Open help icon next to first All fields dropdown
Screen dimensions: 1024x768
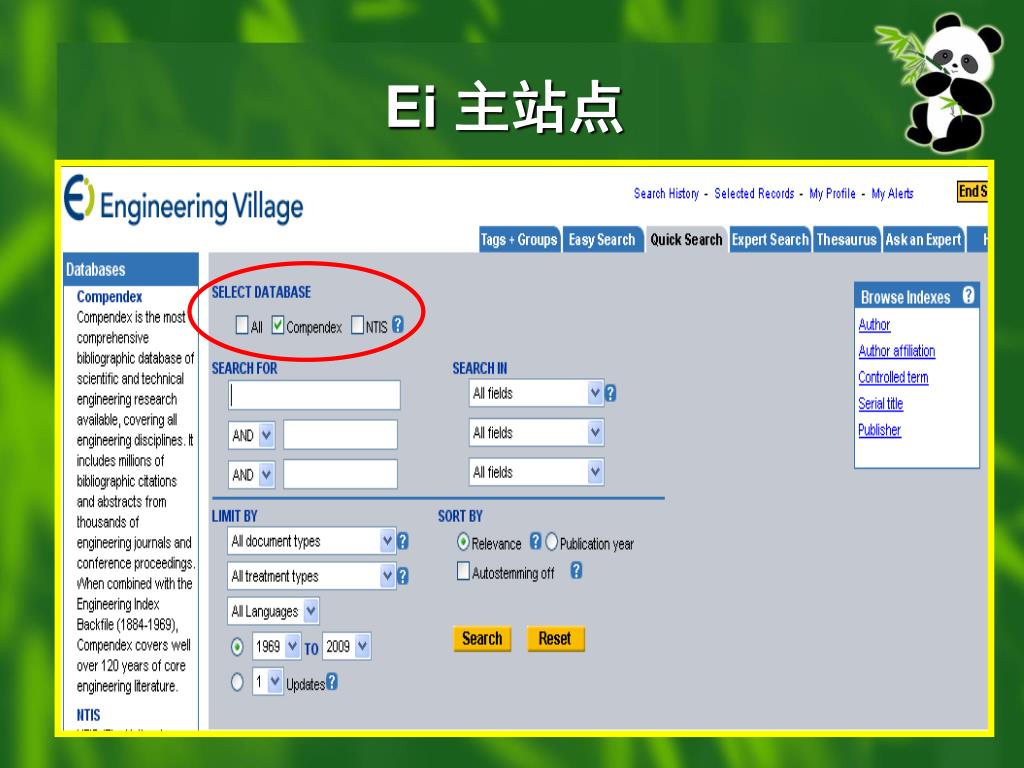tap(611, 393)
